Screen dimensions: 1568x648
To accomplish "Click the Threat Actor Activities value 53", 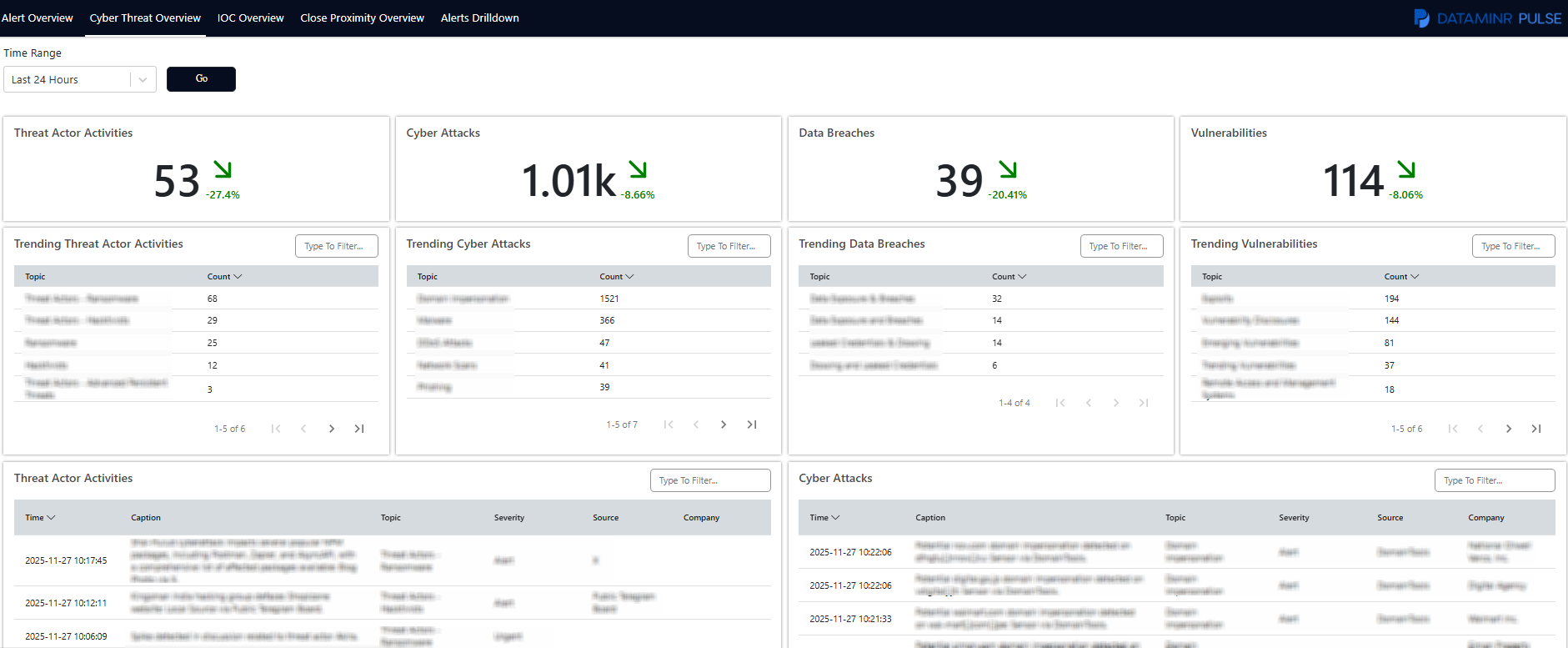I will (x=177, y=181).
